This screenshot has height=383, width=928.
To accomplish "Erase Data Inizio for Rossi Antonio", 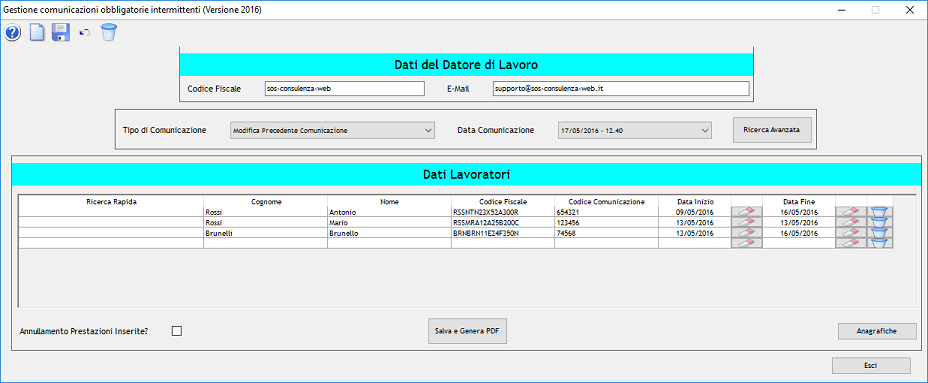I will click(x=747, y=212).
